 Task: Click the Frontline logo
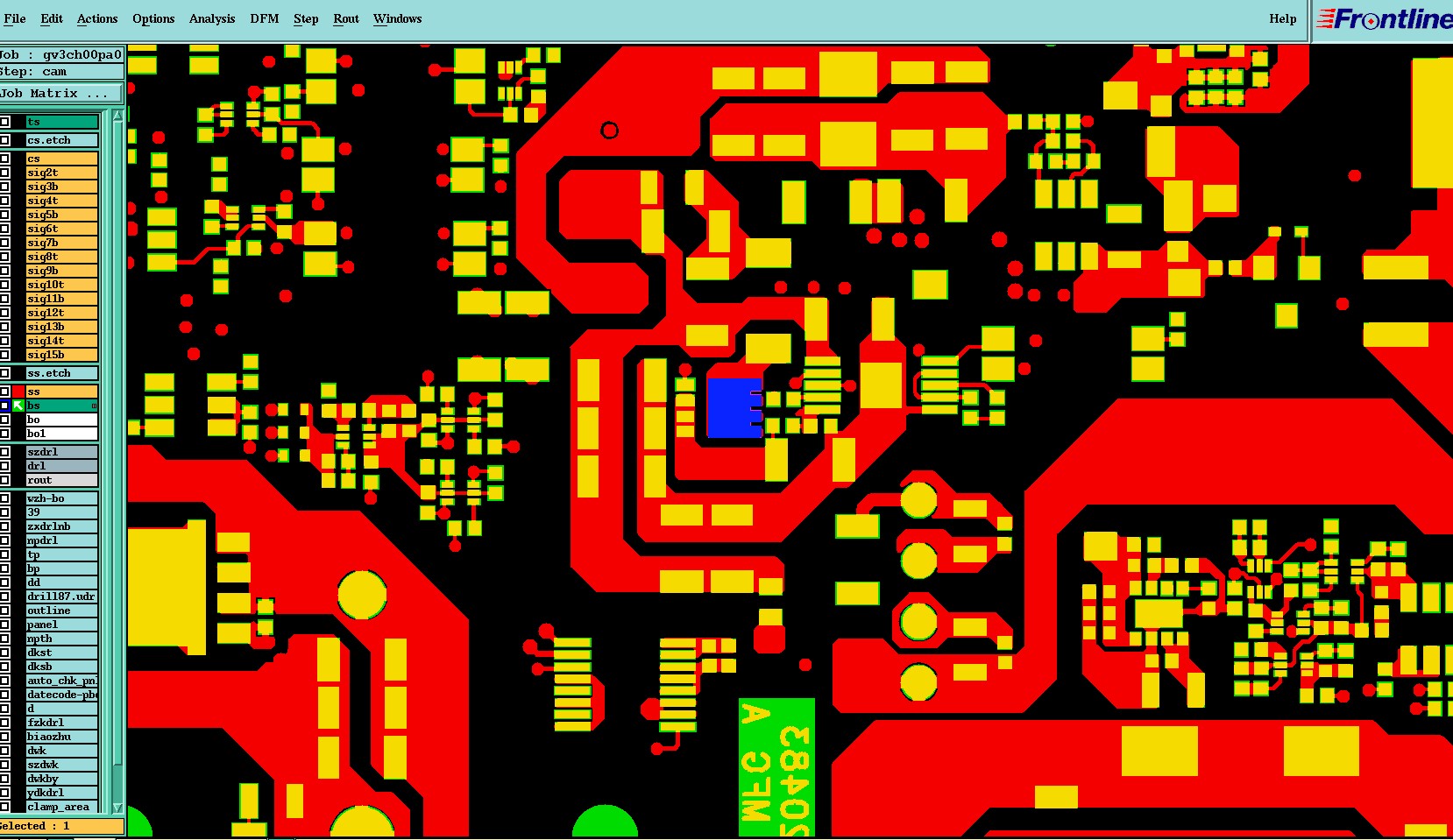tap(1384, 18)
